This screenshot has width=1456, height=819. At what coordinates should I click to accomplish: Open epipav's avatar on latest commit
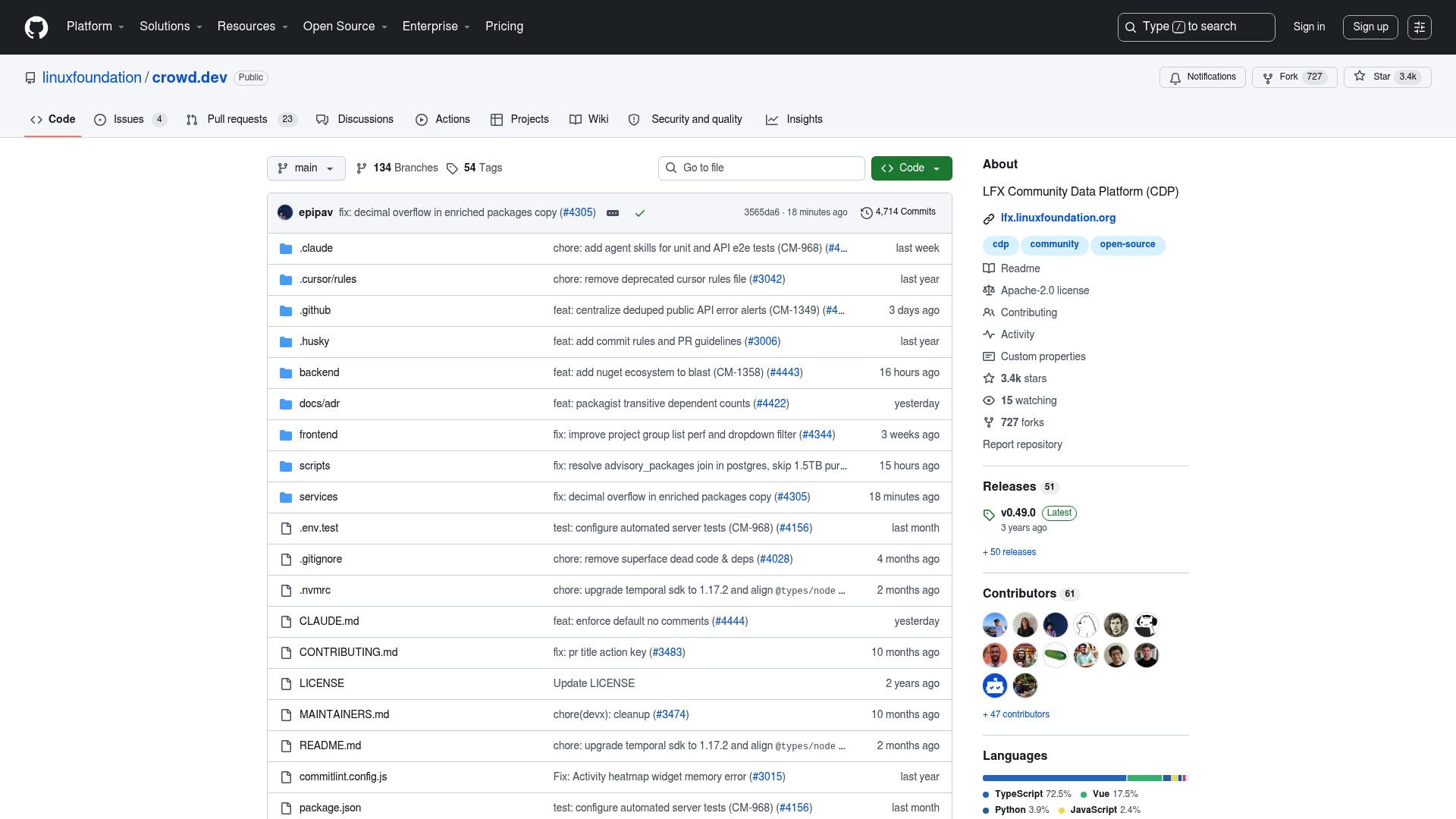pos(285,212)
